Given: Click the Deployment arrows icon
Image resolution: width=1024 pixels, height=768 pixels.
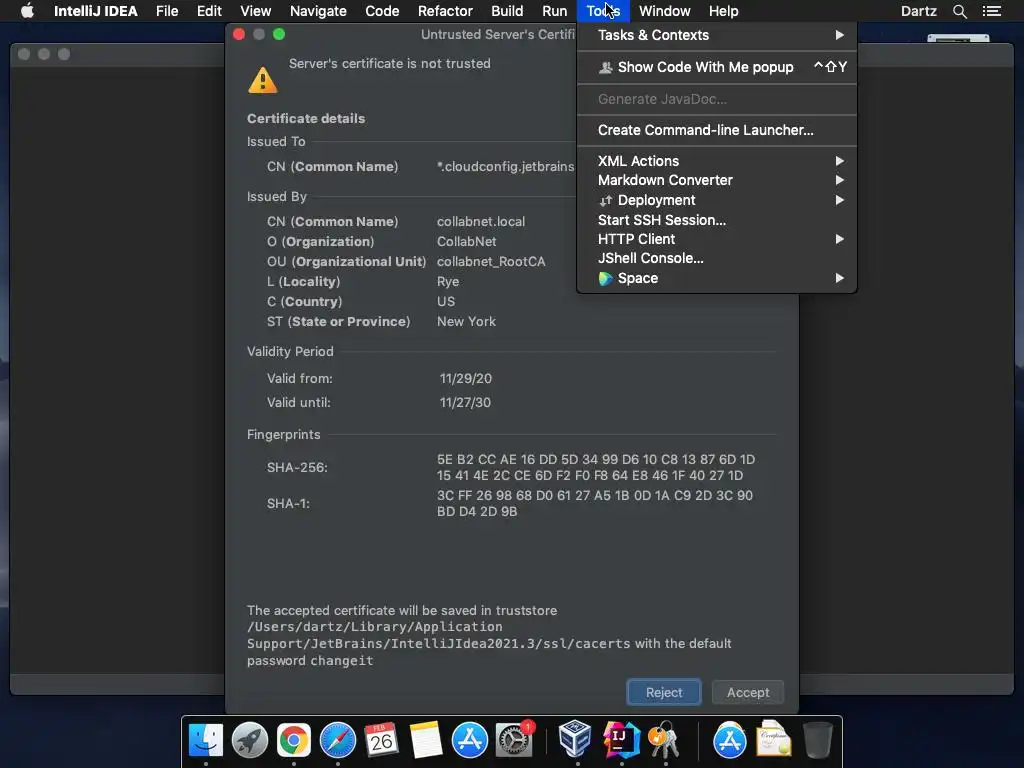Looking at the screenshot, I should point(606,200).
